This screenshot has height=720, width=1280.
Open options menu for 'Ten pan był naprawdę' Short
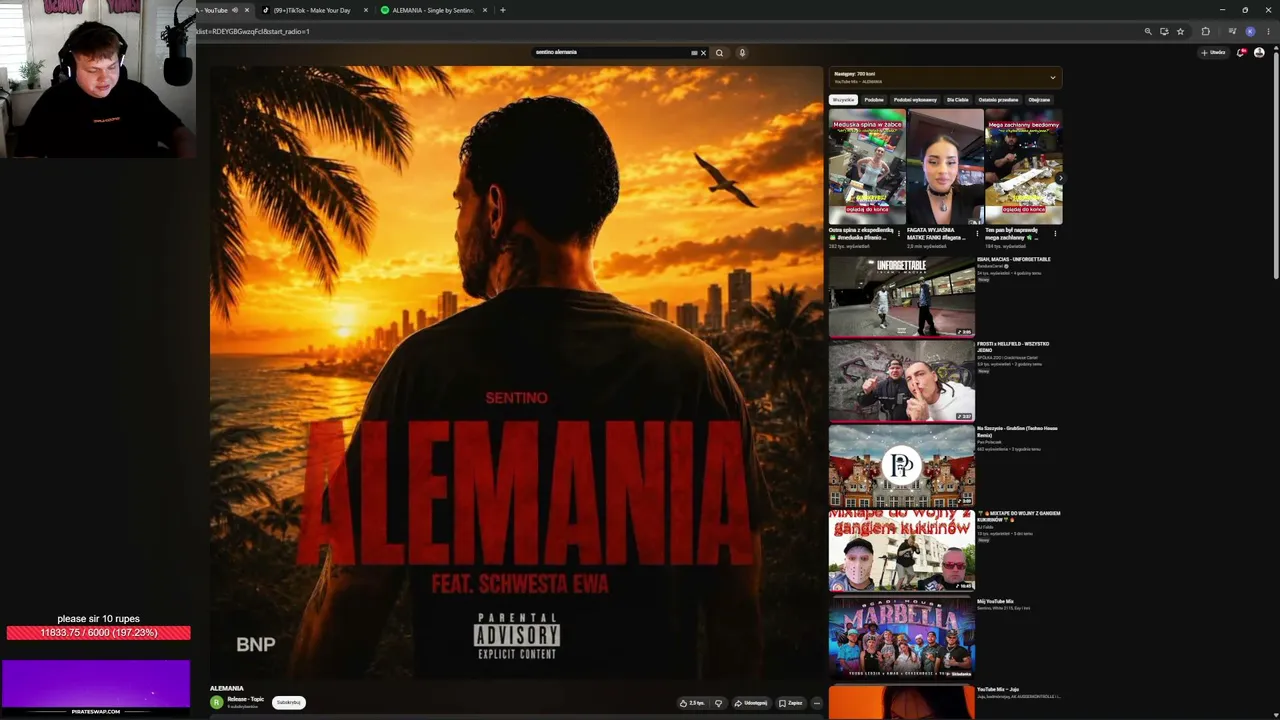tap(1055, 233)
